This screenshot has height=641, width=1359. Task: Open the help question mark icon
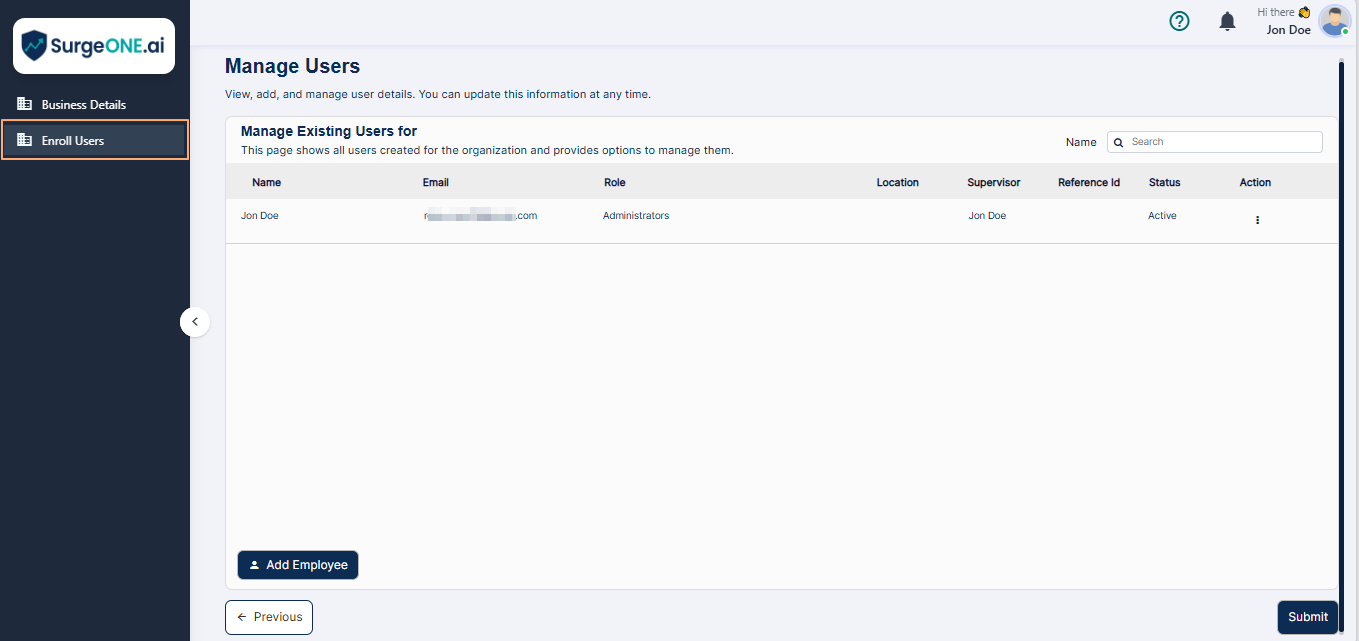(1179, 21)
